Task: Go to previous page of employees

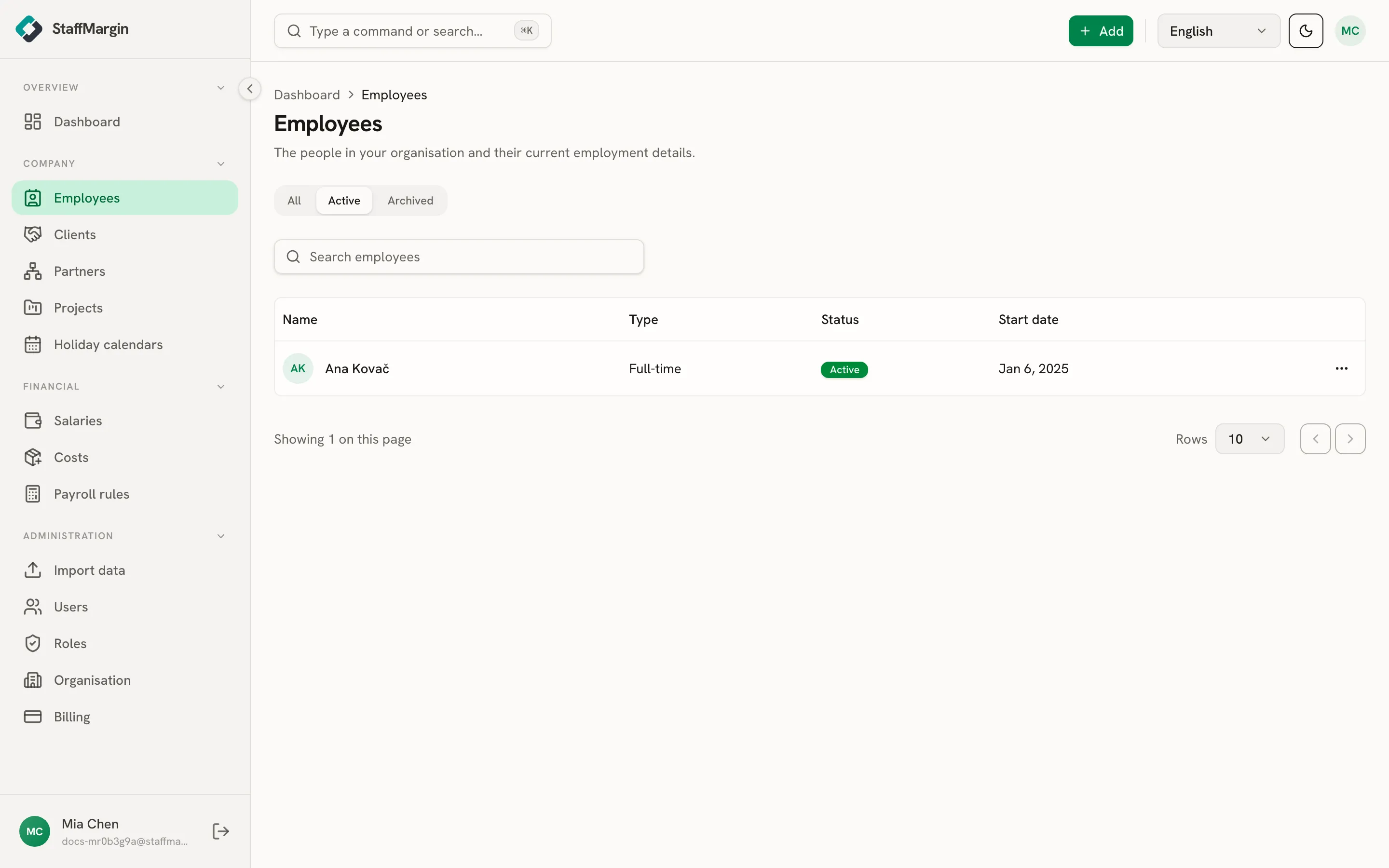Action: click(x=1316, y=439)
